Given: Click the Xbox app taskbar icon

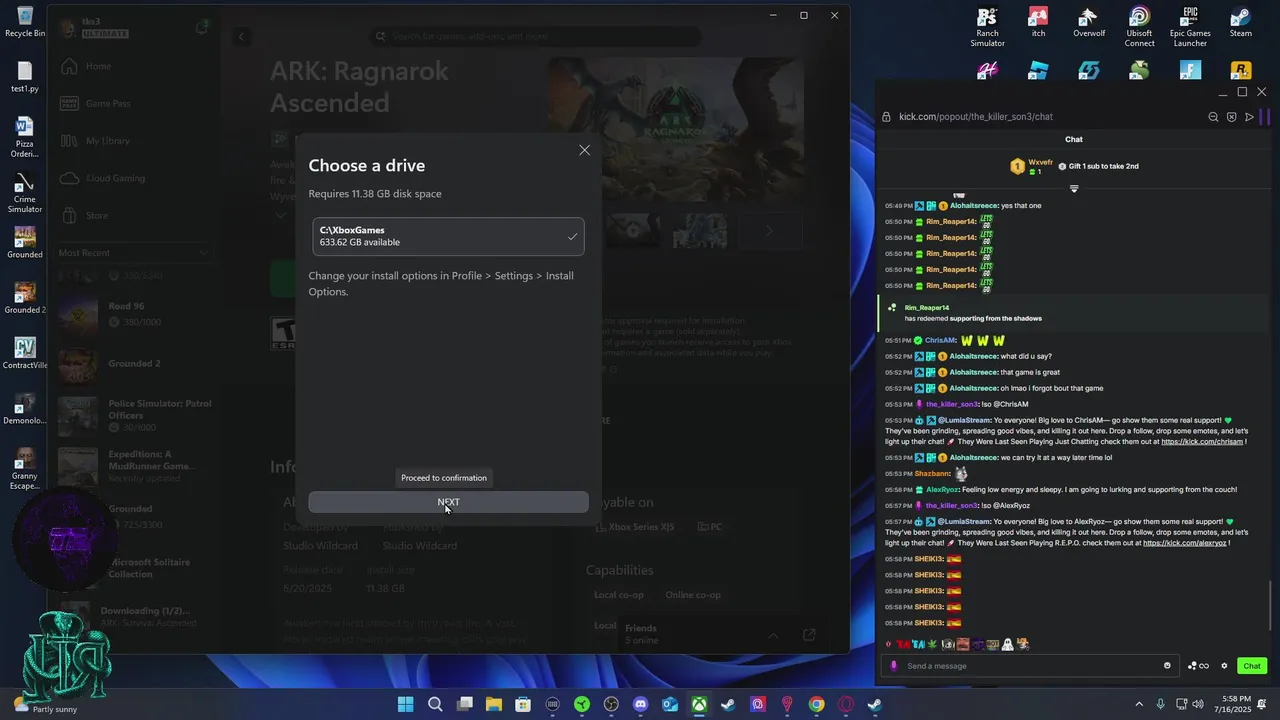Looking at the screenshot, I should click(699, 705).
